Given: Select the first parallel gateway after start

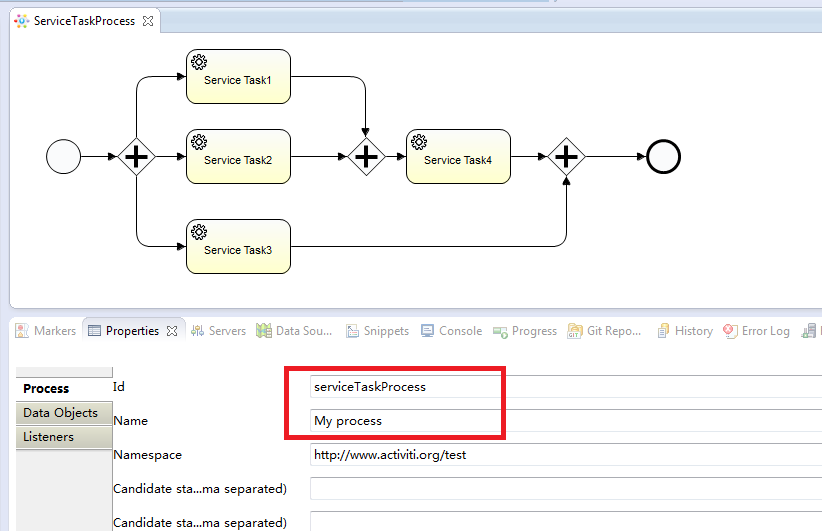Looking at the screenshot, I should click(136, 157).
